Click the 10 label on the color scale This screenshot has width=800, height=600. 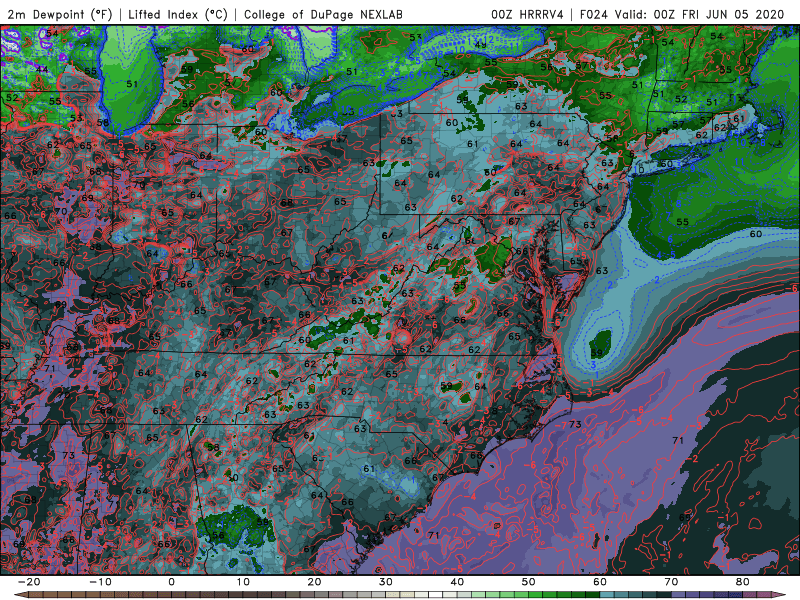coord(243,582)
